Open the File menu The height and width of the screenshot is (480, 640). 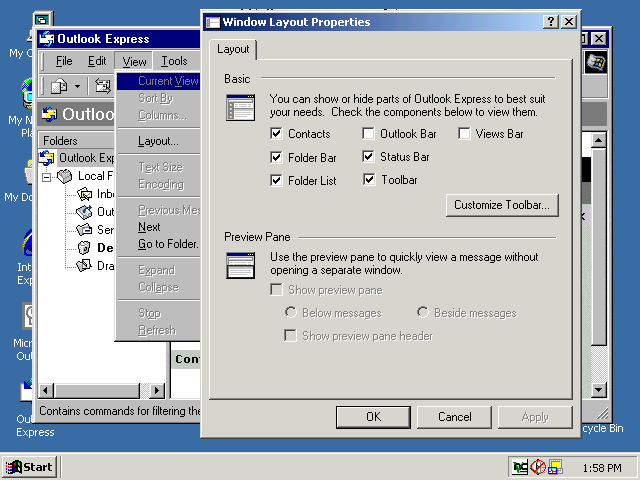coord(64,61)
